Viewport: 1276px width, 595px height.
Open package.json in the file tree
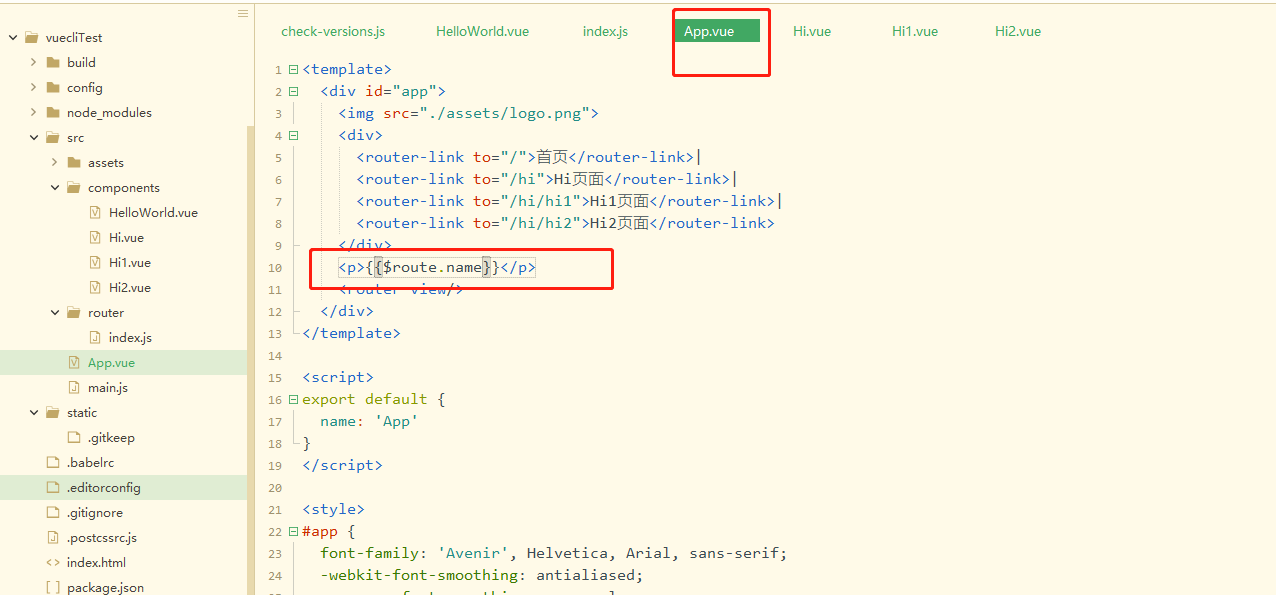[x=105, y=587]
